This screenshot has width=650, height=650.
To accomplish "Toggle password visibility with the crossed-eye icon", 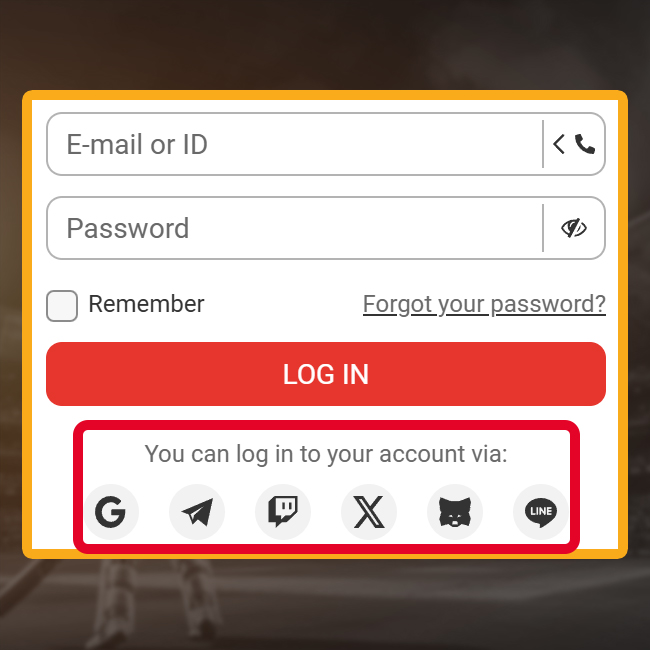I will pyautogui.click(x=574, y=228).
